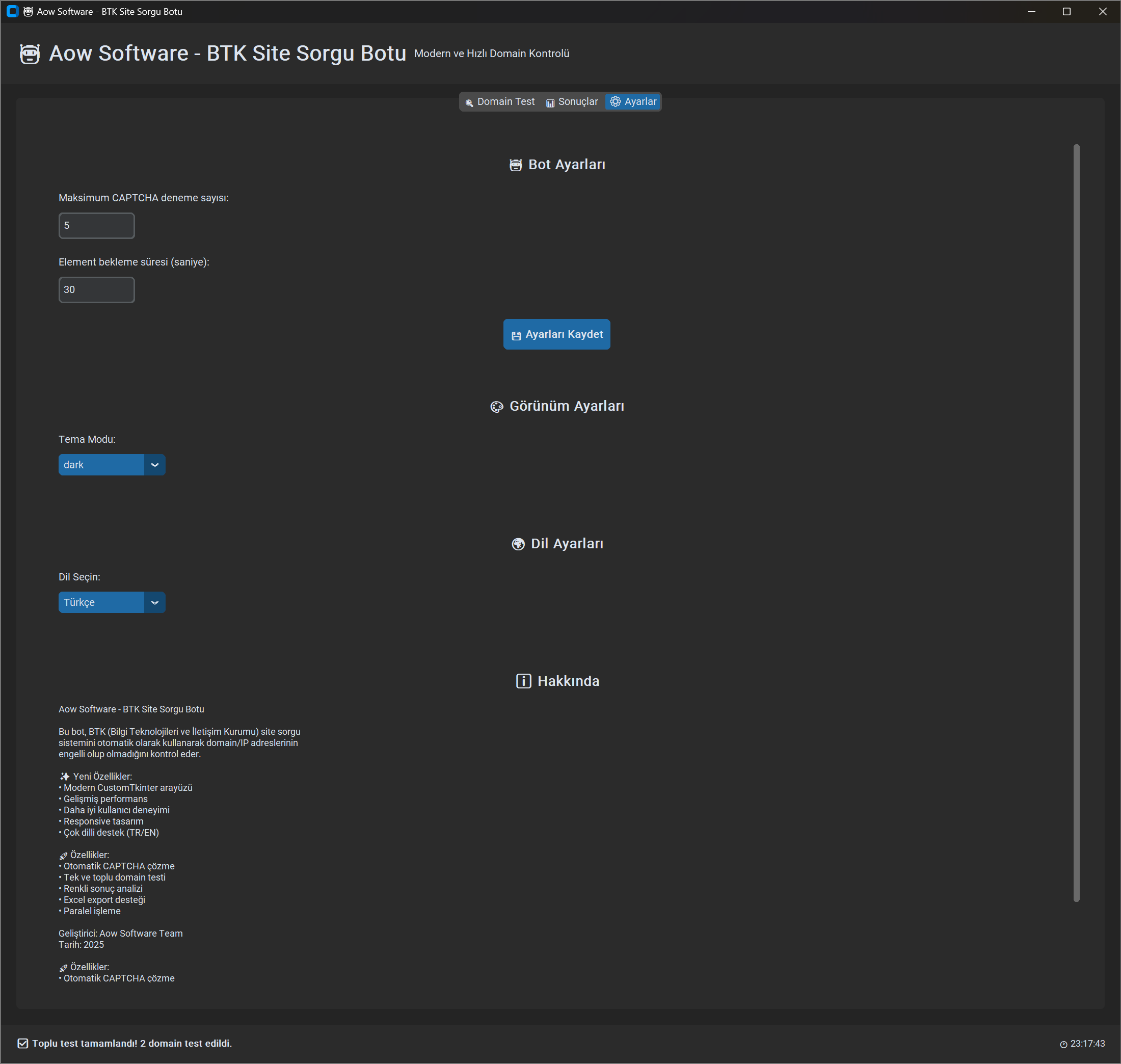Screen dimensions: 1121x1064
Task: Focus the Maksimum CAPTCHA deneme sayısı field
Action: point(96,226)
